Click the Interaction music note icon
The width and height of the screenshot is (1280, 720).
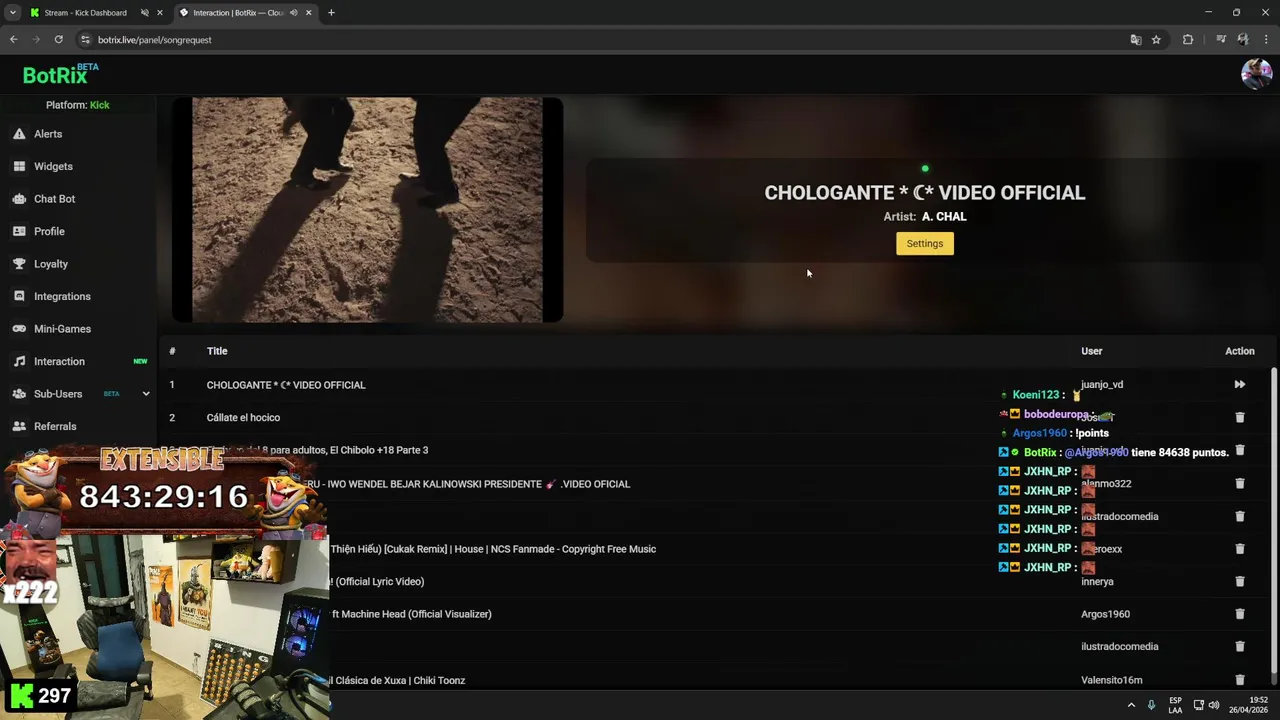[19, 361]
